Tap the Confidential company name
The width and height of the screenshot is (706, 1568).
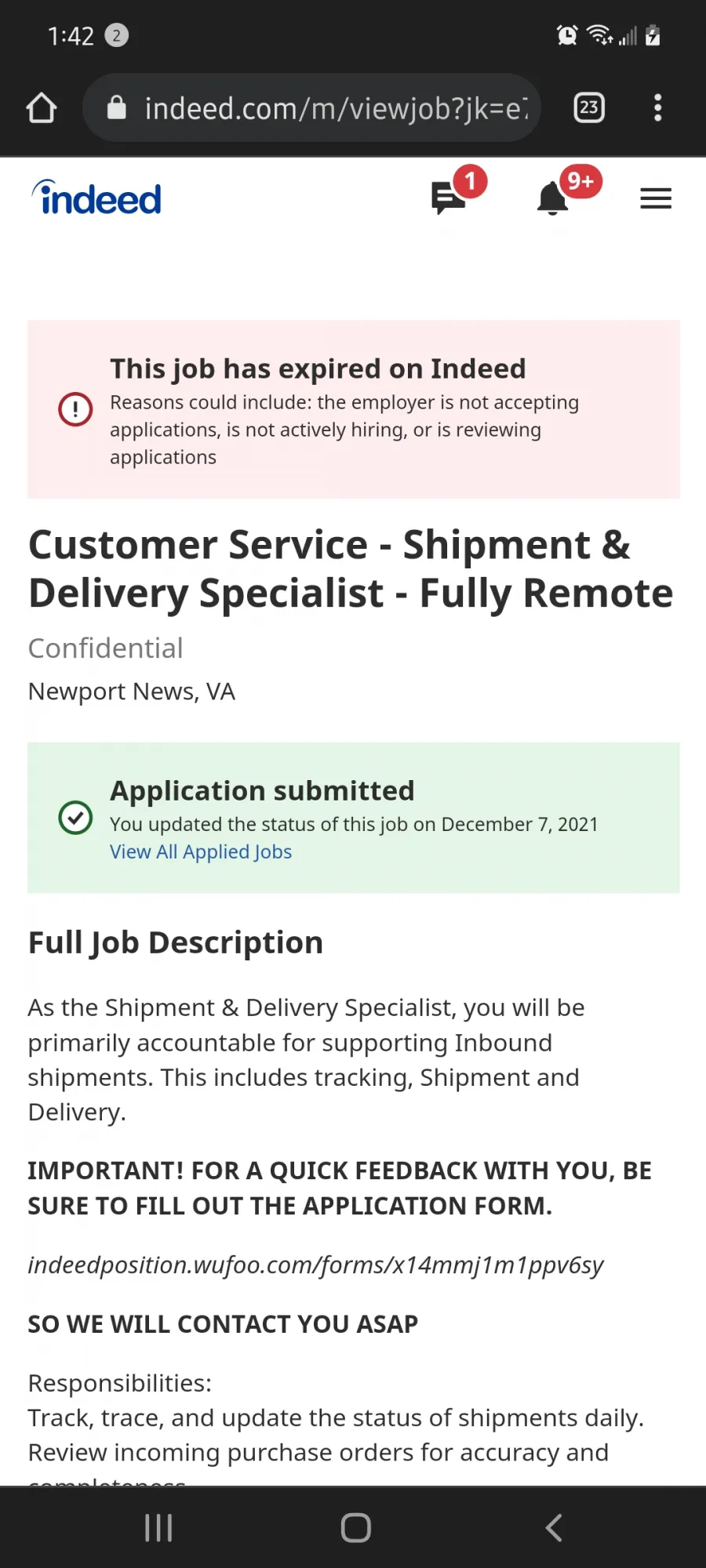[x=106, y=648]
